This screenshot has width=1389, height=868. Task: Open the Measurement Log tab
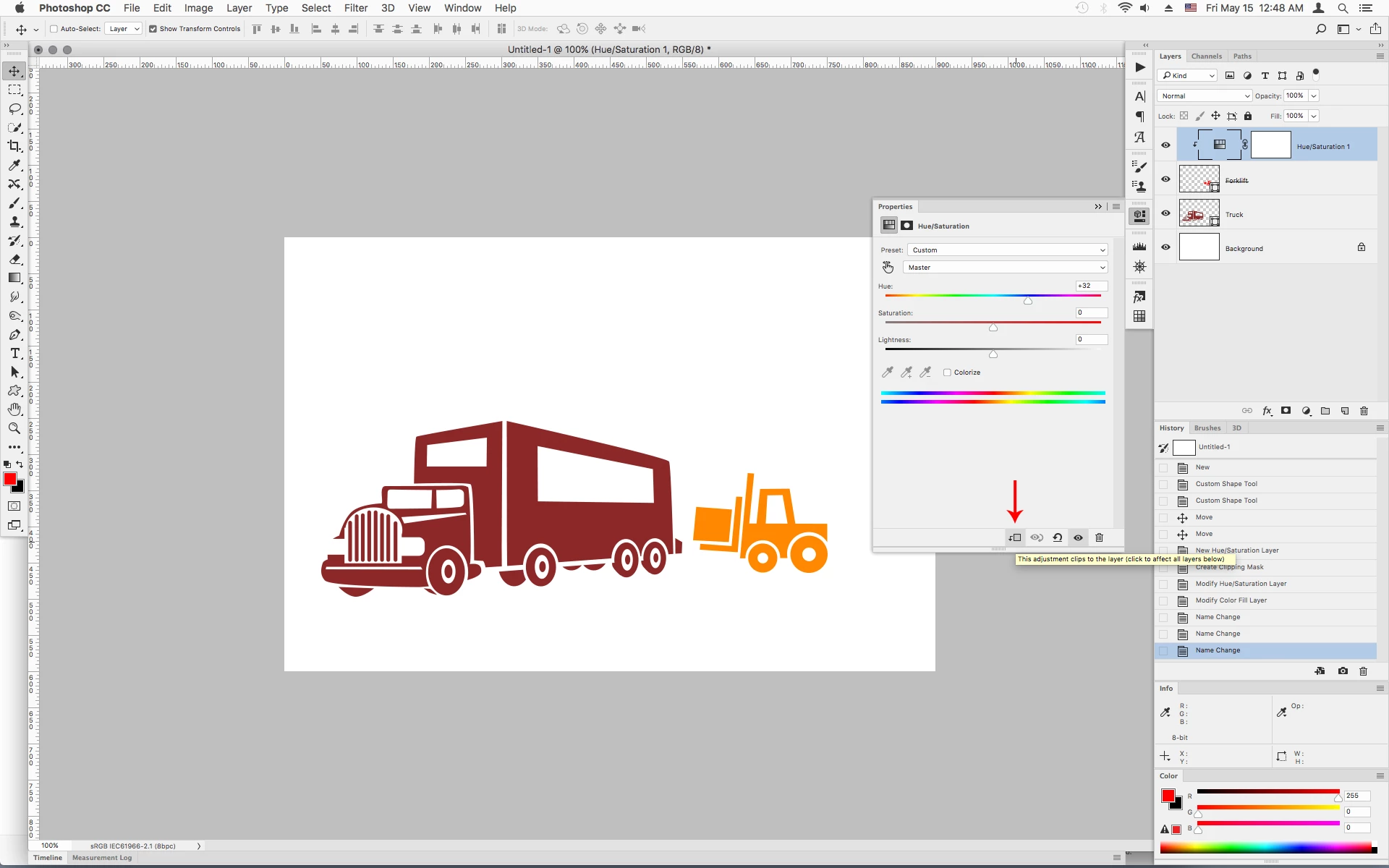pyautogui.click(x=102, y=858)
